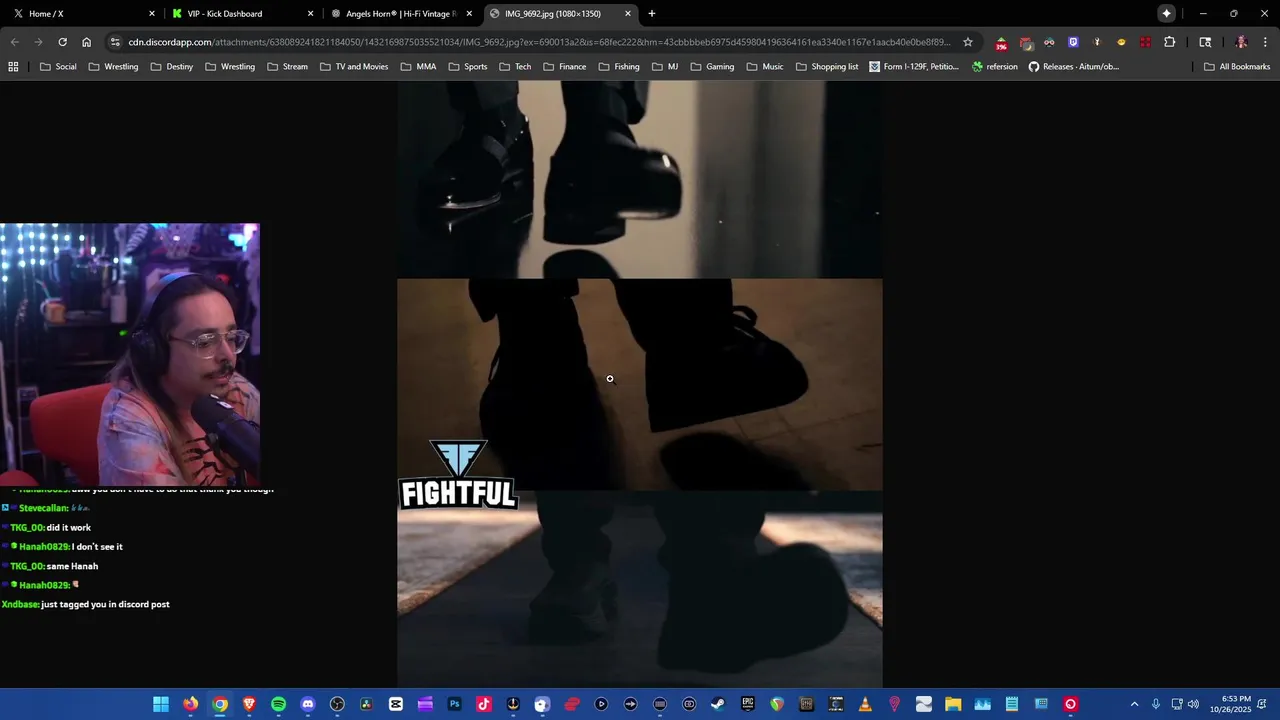Open Epic Games Launcher from the taskbar
The width and height of the screenshot is (1280, 720).
coord(748,704)
